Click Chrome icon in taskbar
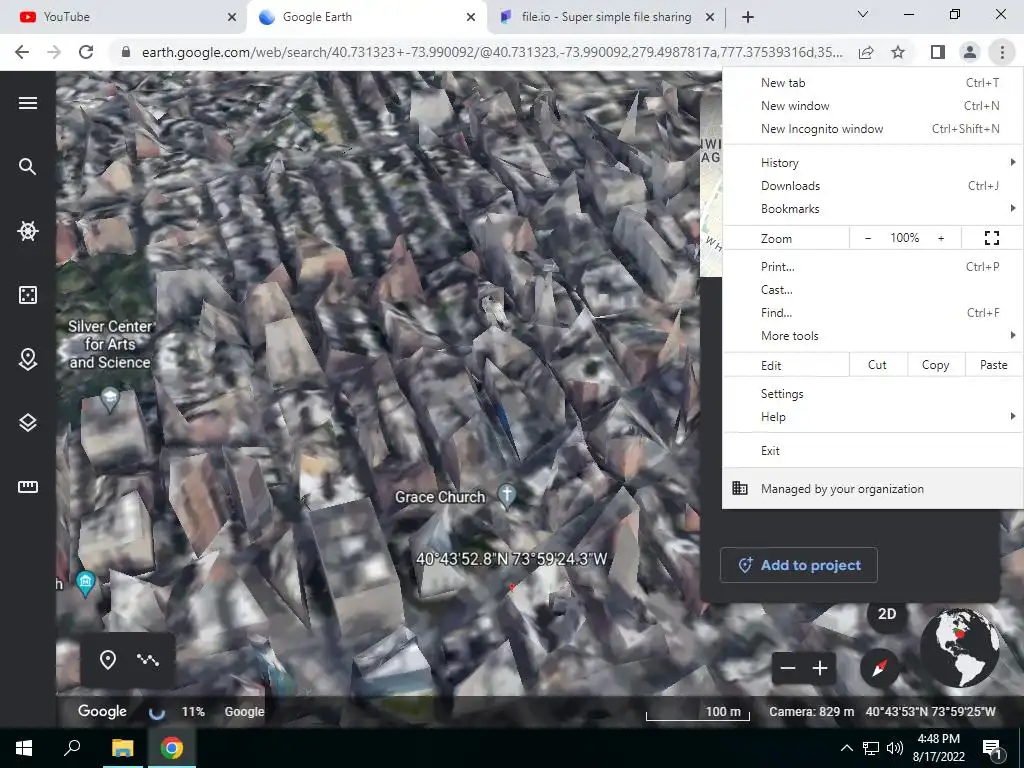 pos(172,748)
